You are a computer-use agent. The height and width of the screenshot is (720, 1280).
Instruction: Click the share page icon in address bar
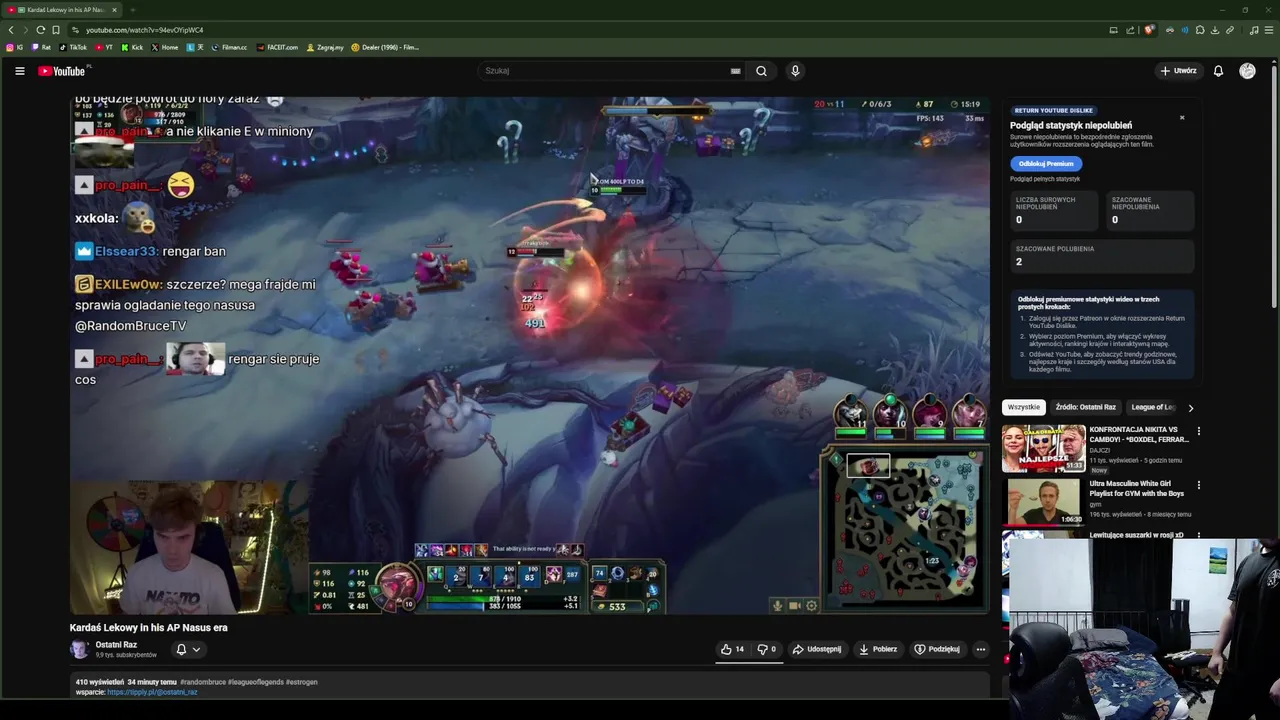1130,30
